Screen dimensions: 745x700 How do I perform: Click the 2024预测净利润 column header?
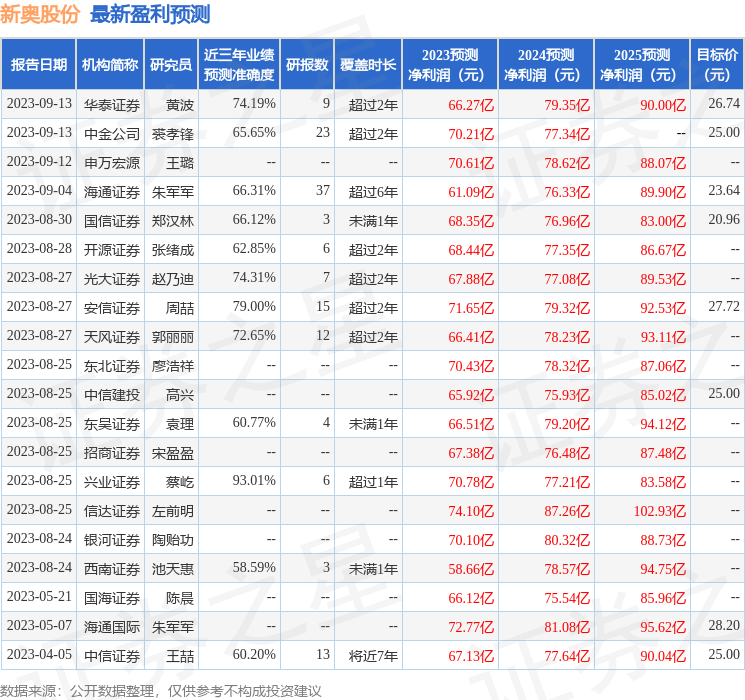pyautogui.click(x=546, y=65)
